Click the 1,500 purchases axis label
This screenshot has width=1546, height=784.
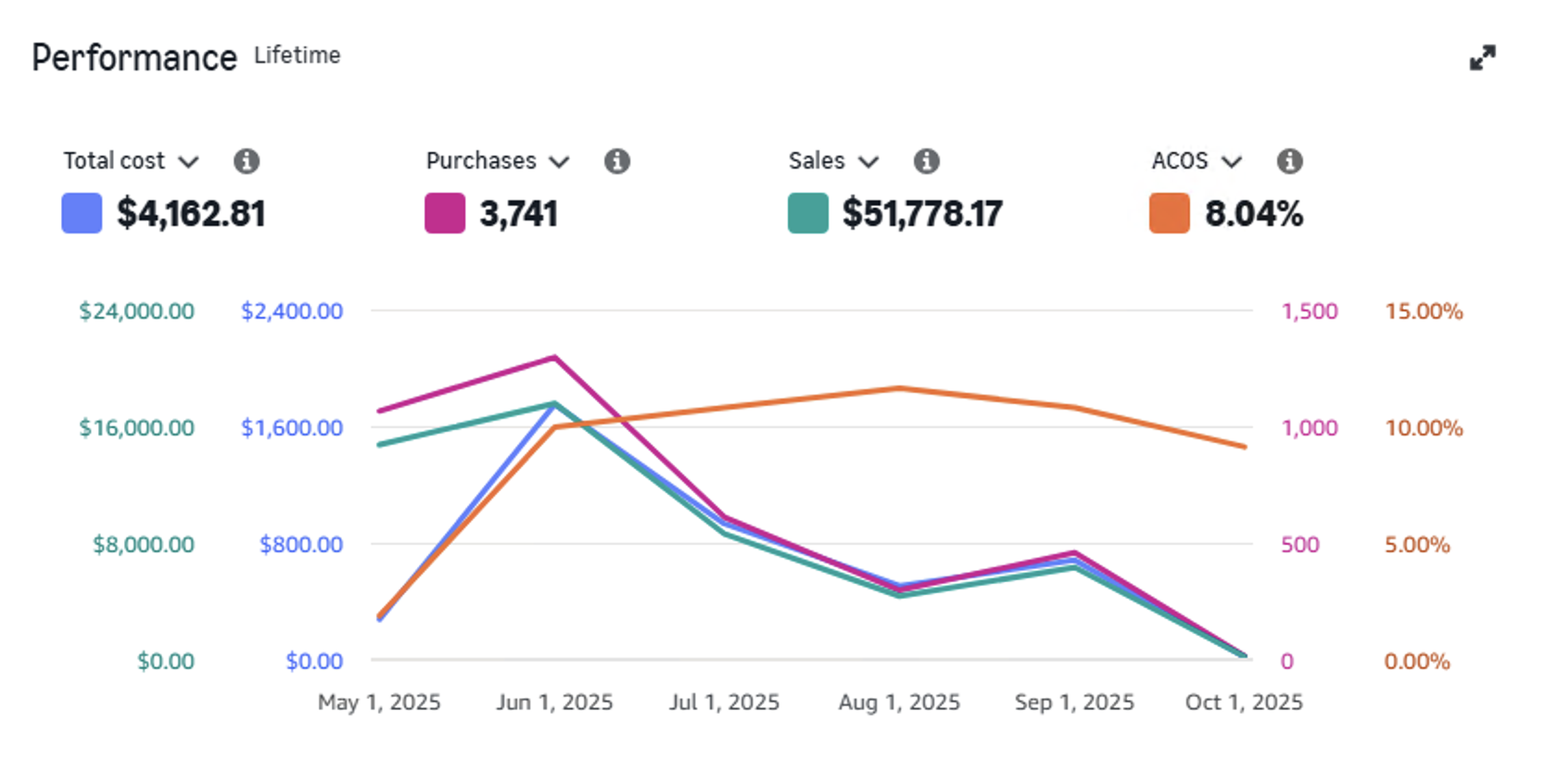pyautogui.click(x=1310, y=311)
